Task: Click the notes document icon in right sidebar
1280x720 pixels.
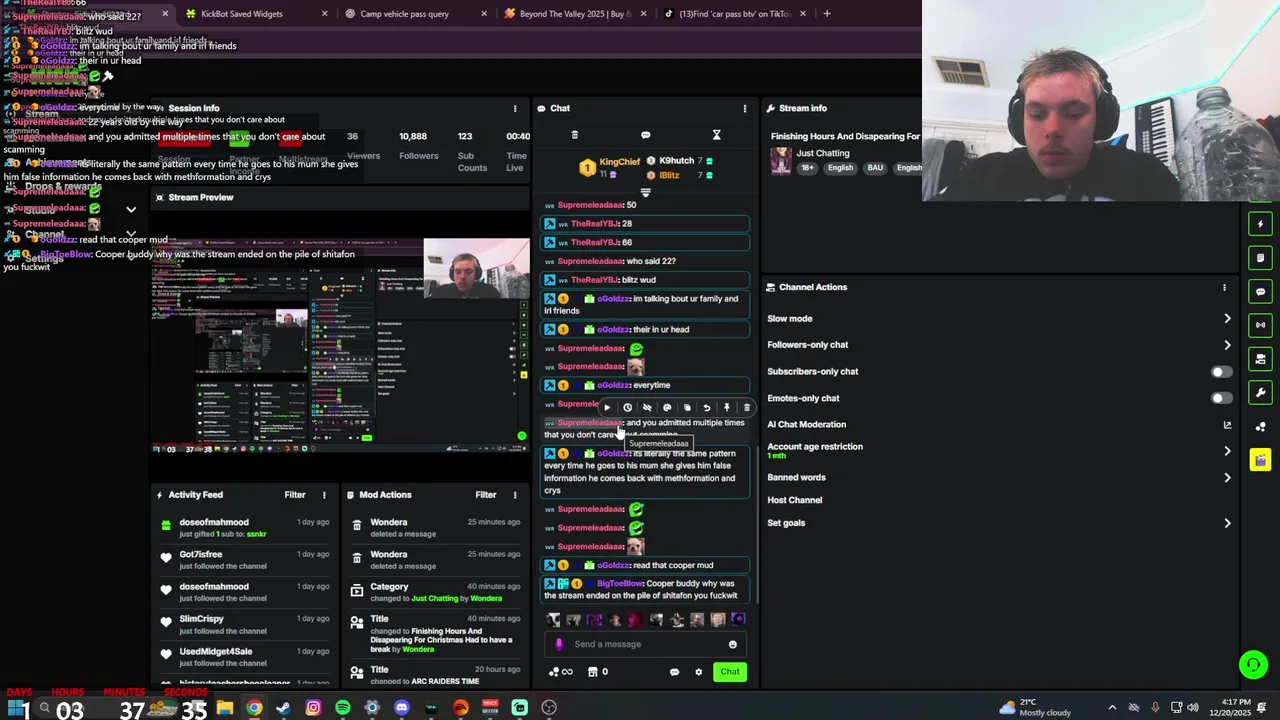Action: (1260, 258)
